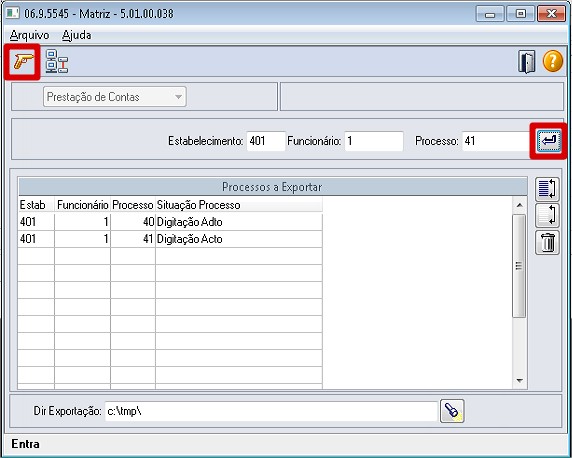Close the Matriz window

point(551,14)
